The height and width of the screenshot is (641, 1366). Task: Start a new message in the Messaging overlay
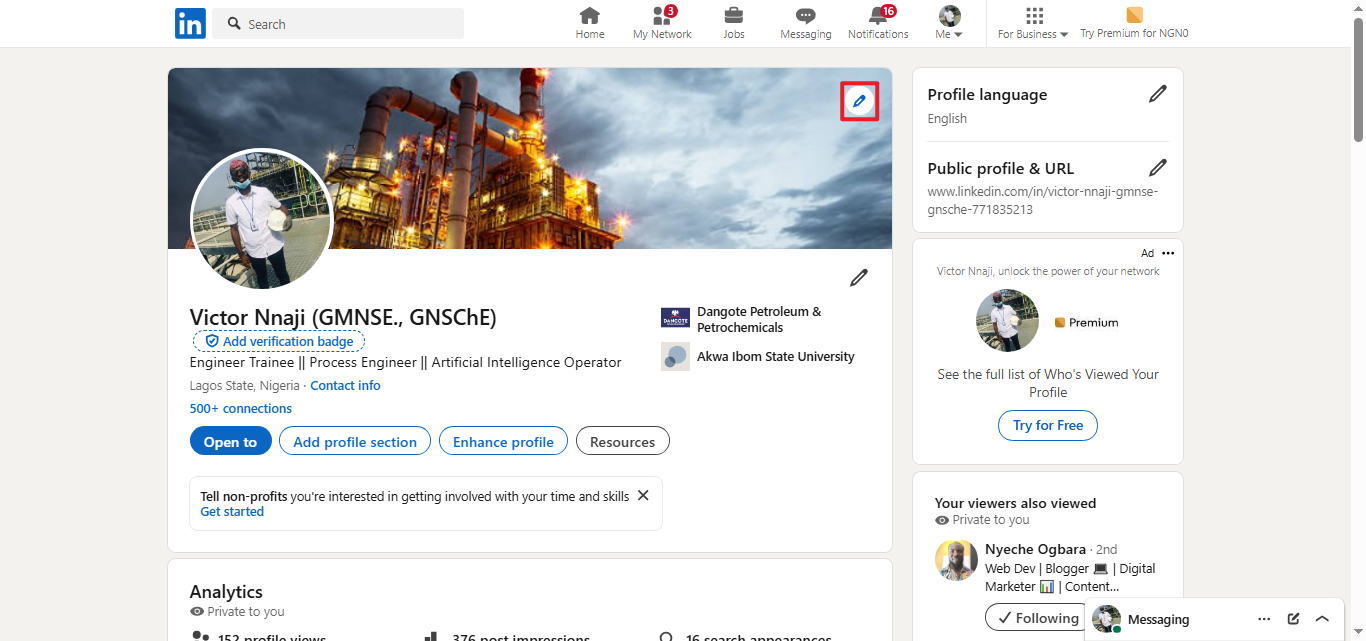click(1293, 618)
